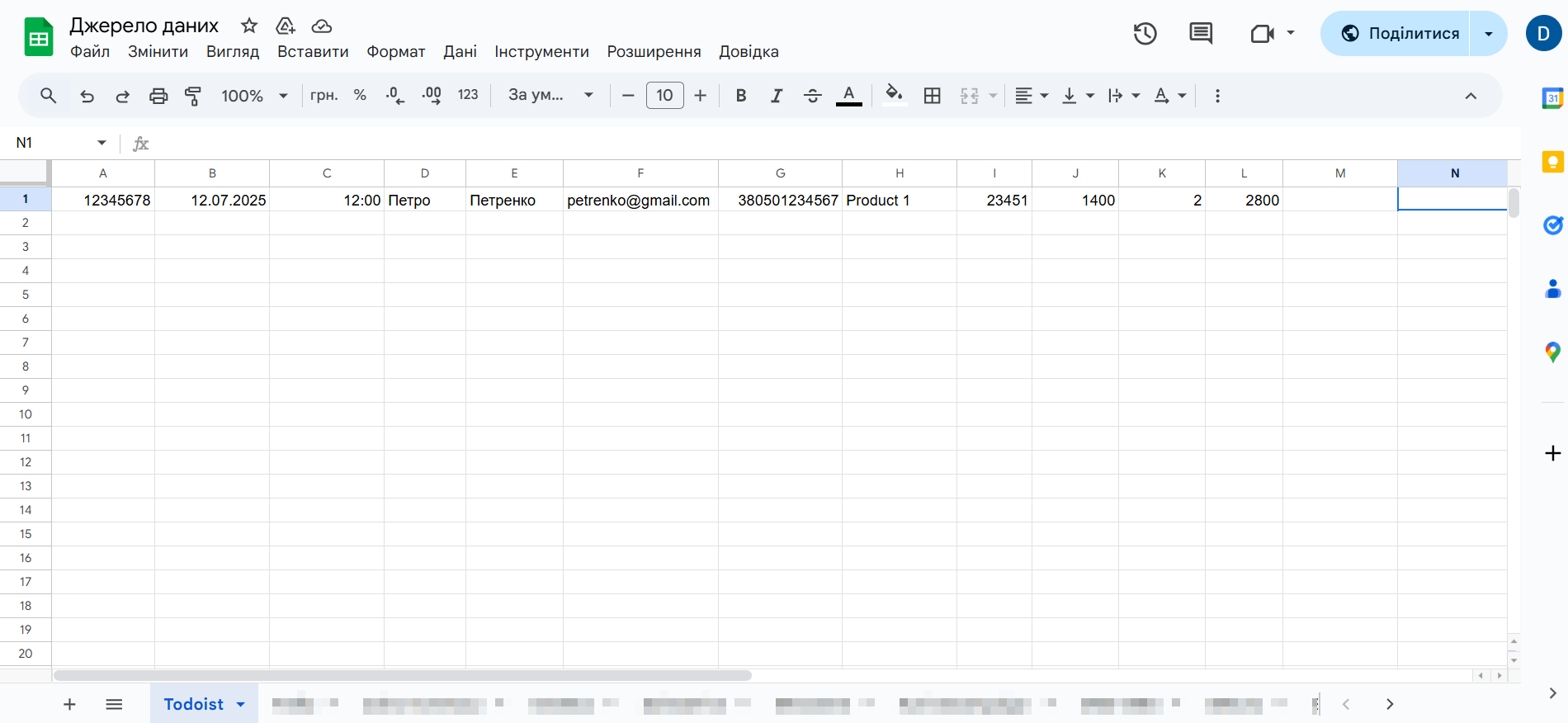1568x723 pixels.
Task: Click the video call camera icon
Action: [x=1263, y=34]
